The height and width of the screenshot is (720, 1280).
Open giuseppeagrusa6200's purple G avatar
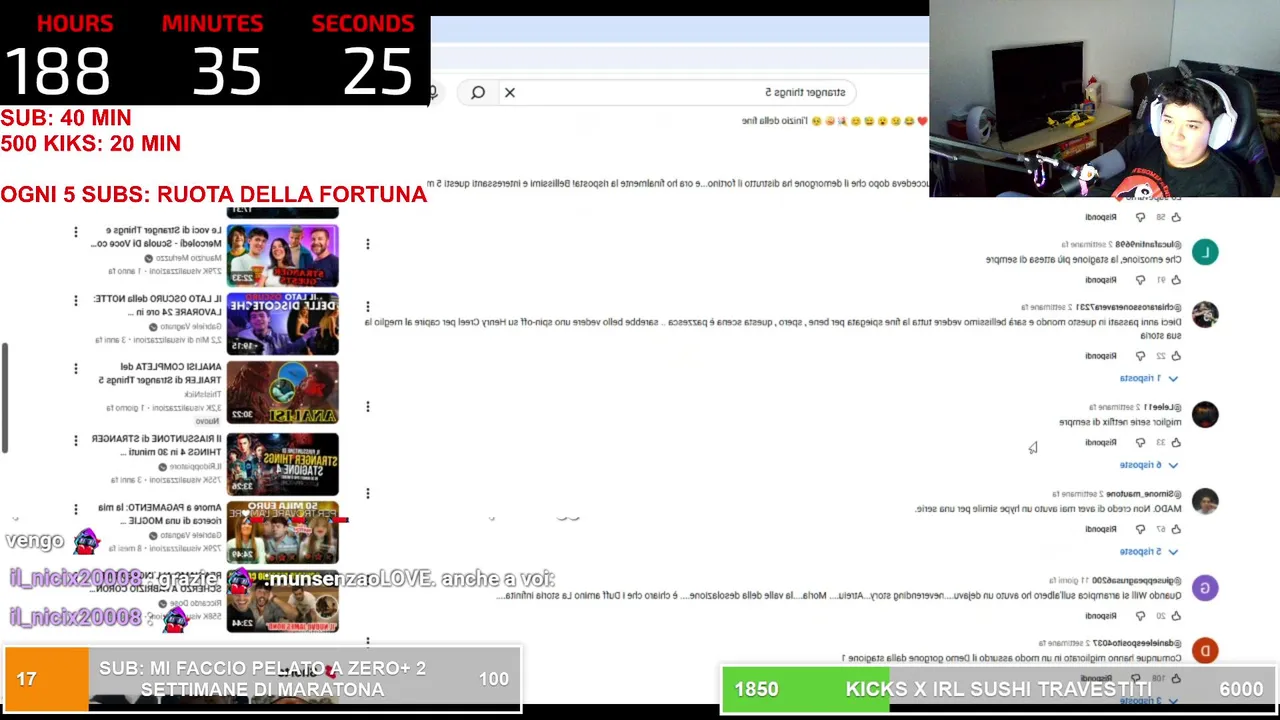[x=1205, y=588]
